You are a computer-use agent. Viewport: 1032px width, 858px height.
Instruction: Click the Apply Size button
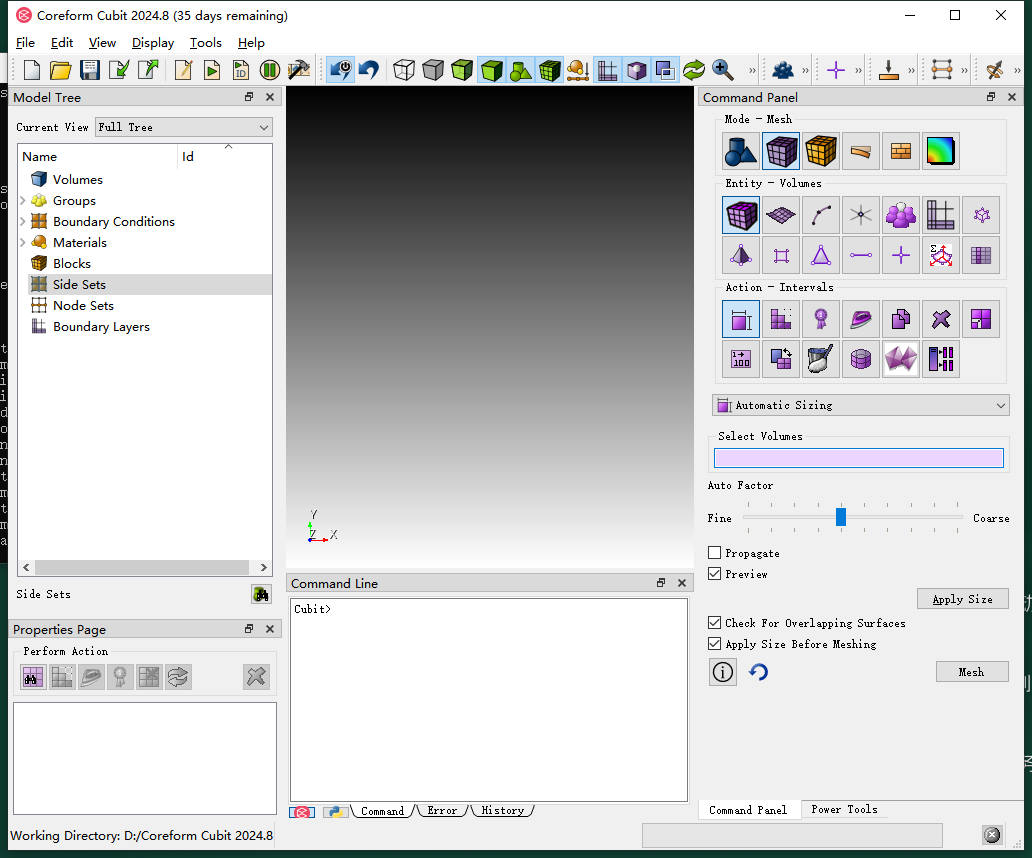[x=962, y=599]
